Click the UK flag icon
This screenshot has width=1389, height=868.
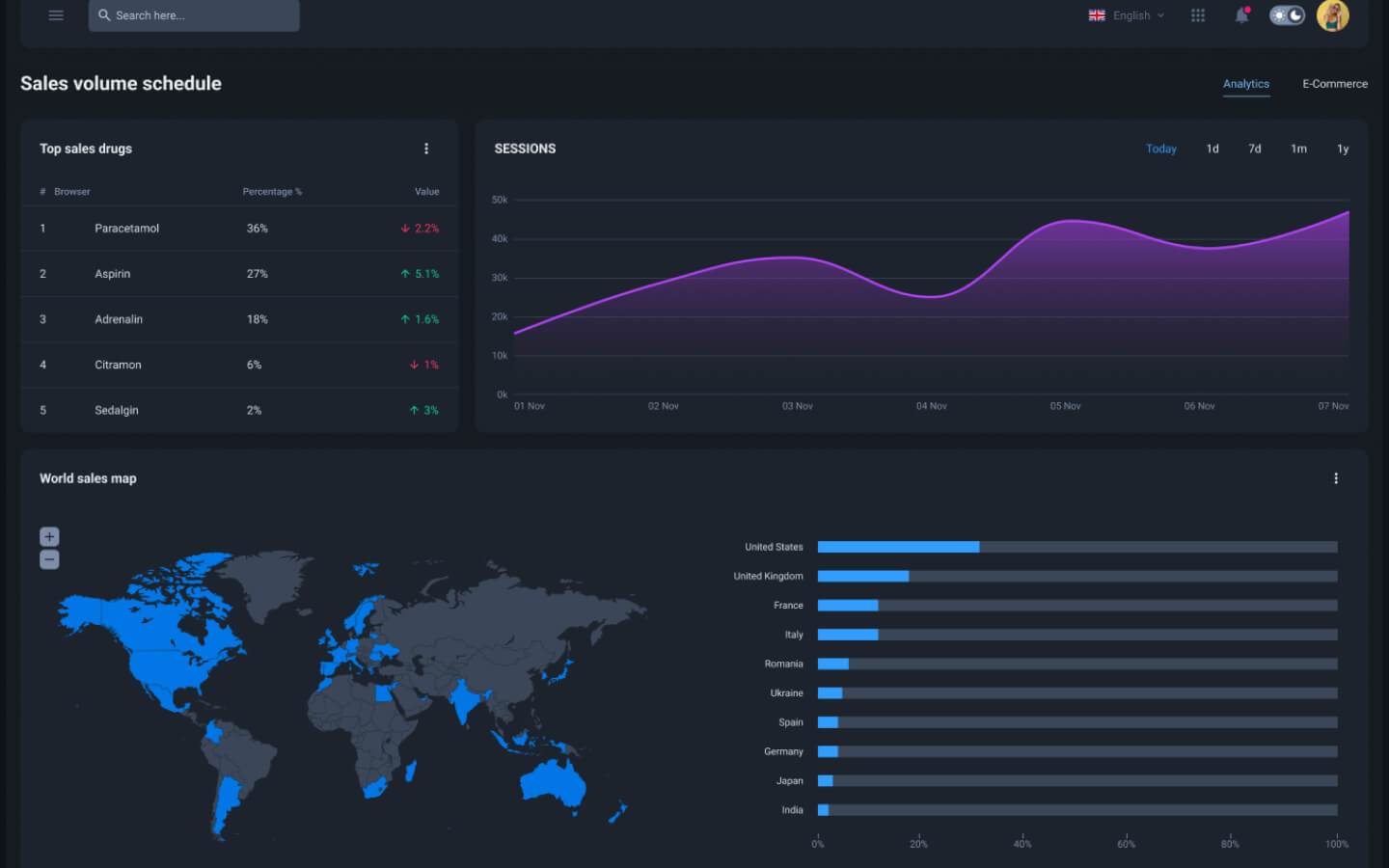click(1097, 15)
